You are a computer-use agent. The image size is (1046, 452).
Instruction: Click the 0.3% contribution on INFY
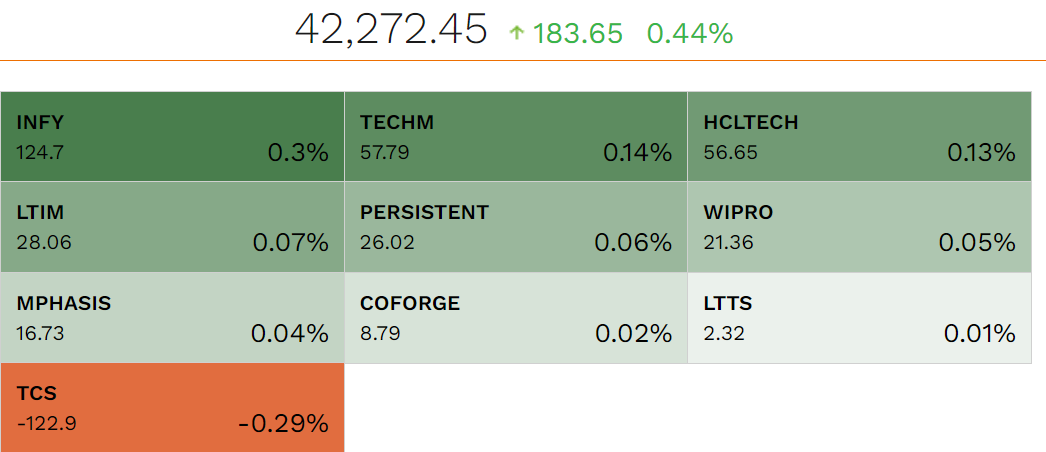click(x=298, y=153)
